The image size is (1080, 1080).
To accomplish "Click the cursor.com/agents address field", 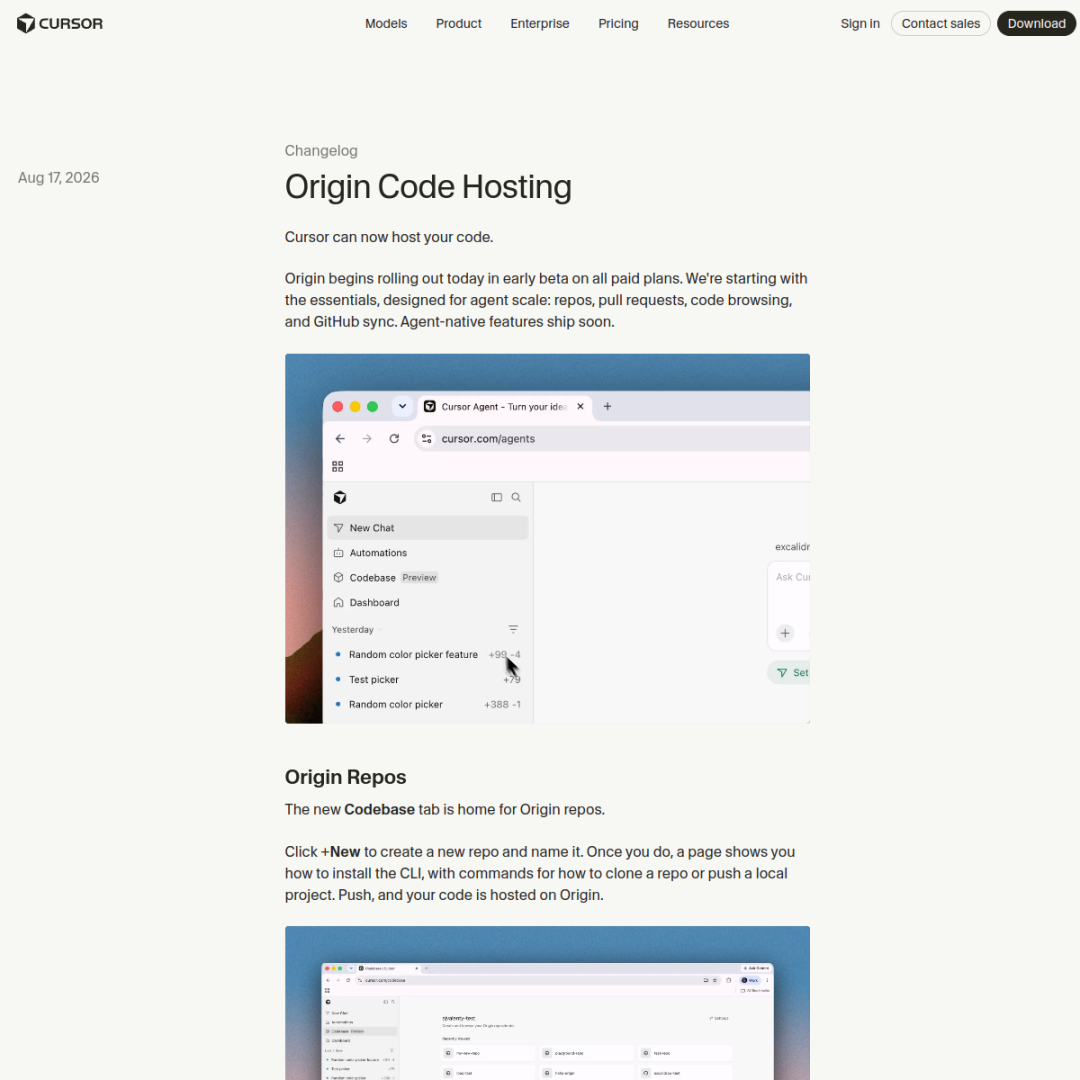I will (612, 439).
